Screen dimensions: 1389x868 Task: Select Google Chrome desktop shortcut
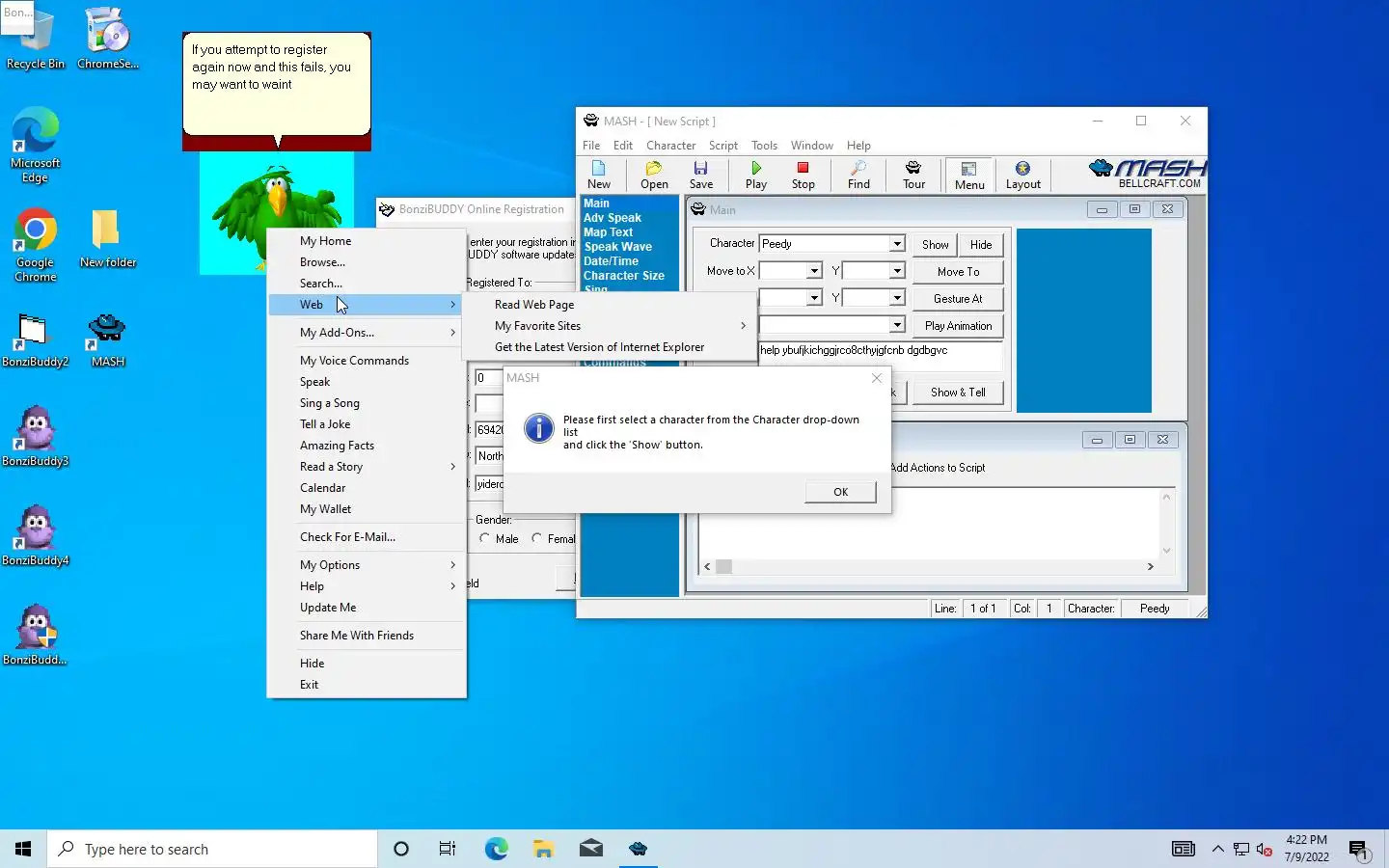click(x=36, y=245)
